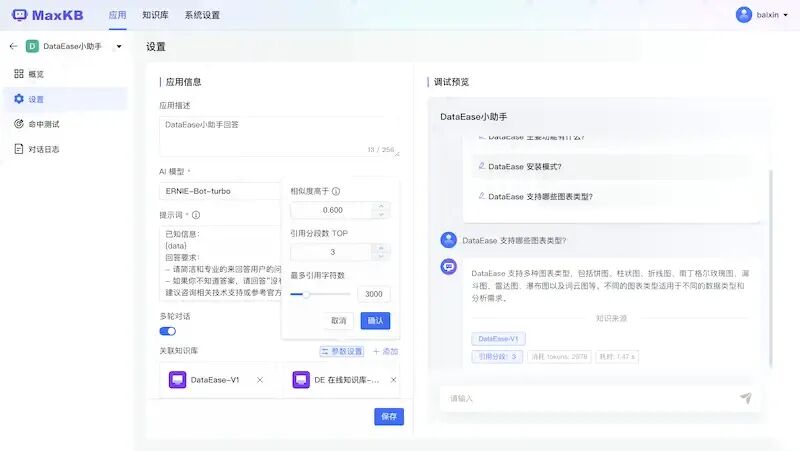Click the MaxKB logo
800x451 pixels.
47,15
